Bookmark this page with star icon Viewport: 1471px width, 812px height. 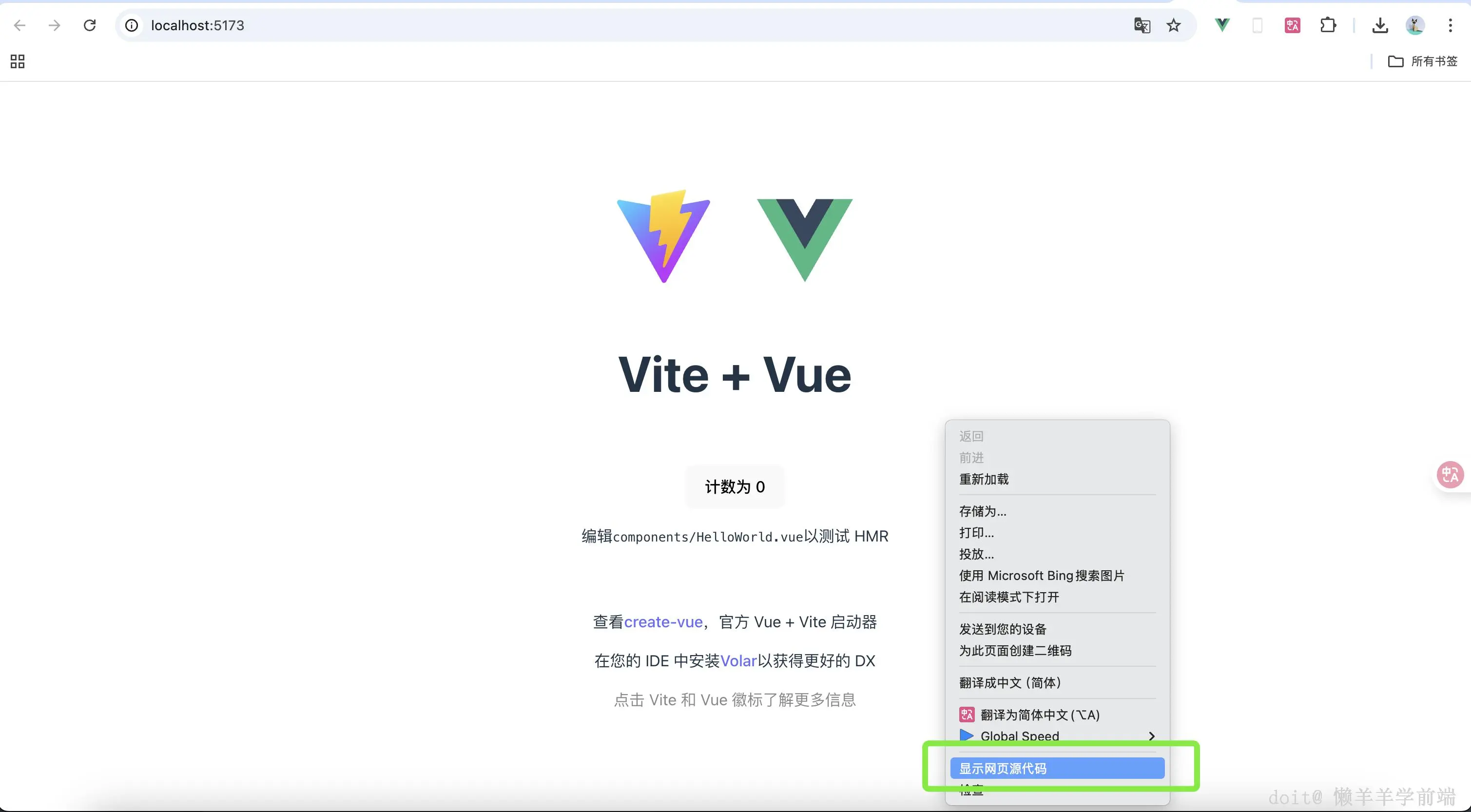click(x=1174, y=25)
